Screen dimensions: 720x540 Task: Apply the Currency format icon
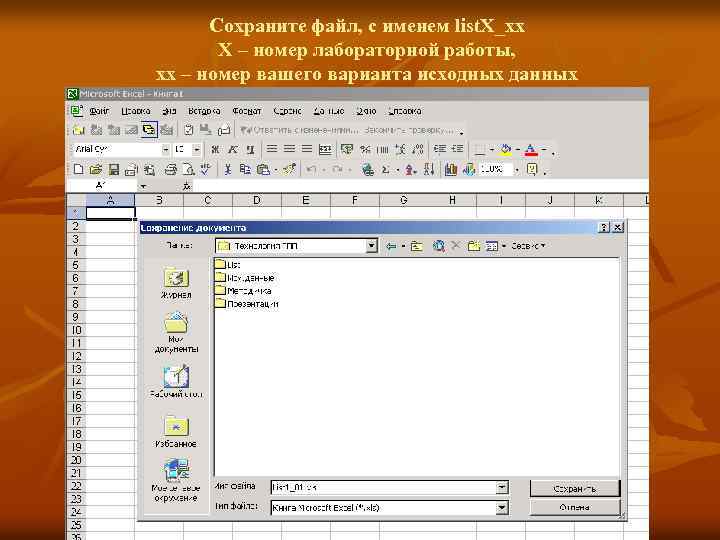(x=347, y=149)
